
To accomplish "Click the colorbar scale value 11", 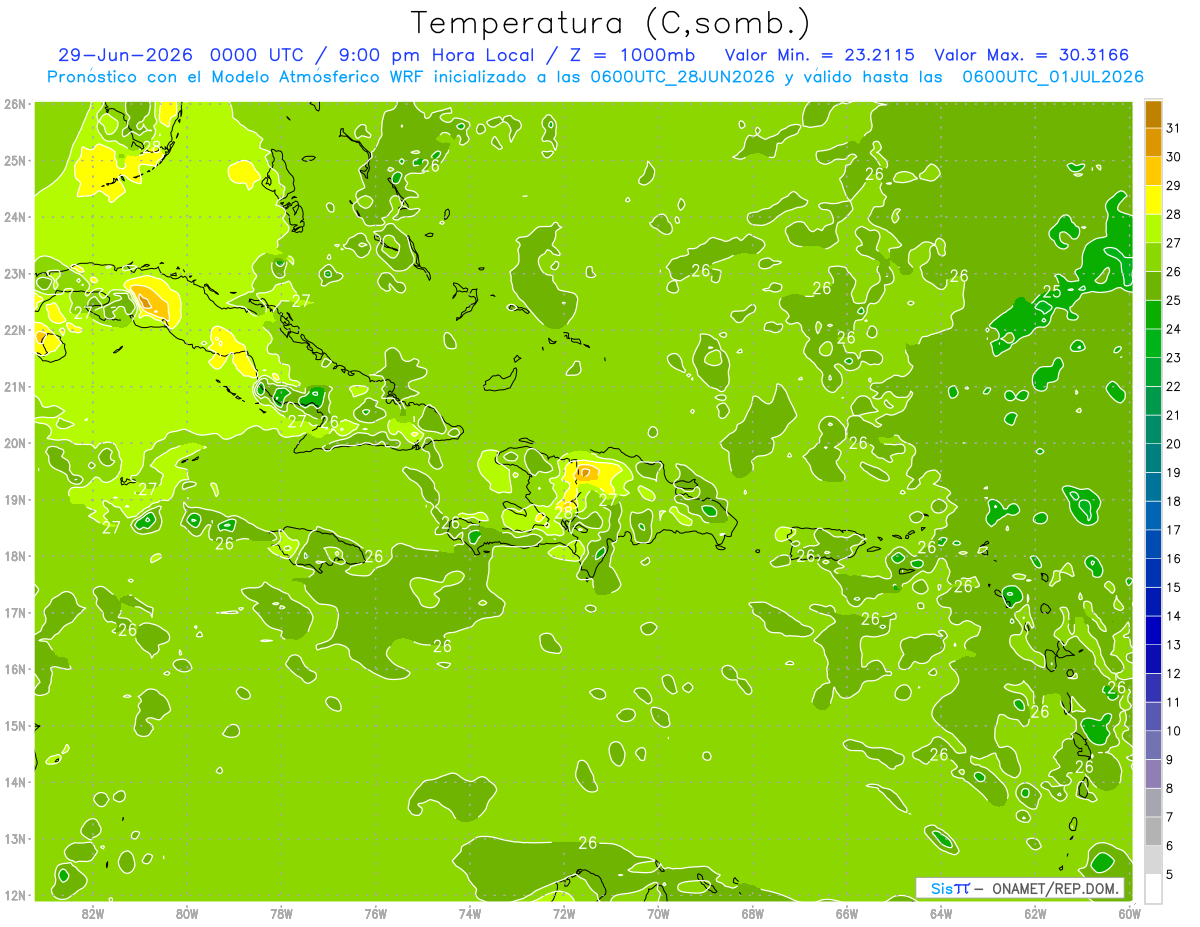I will coord(1174,702).
